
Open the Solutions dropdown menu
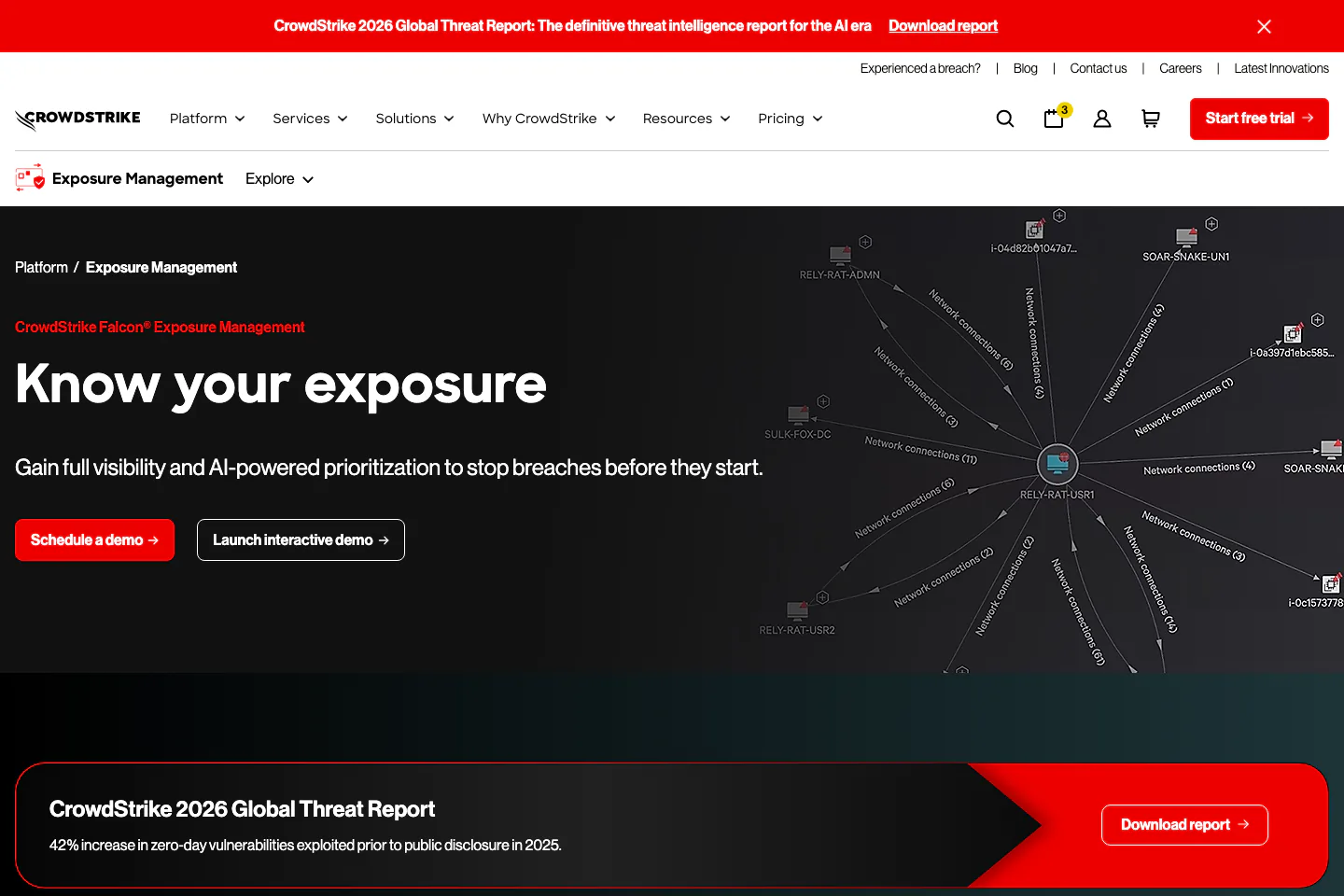(414, 119)
